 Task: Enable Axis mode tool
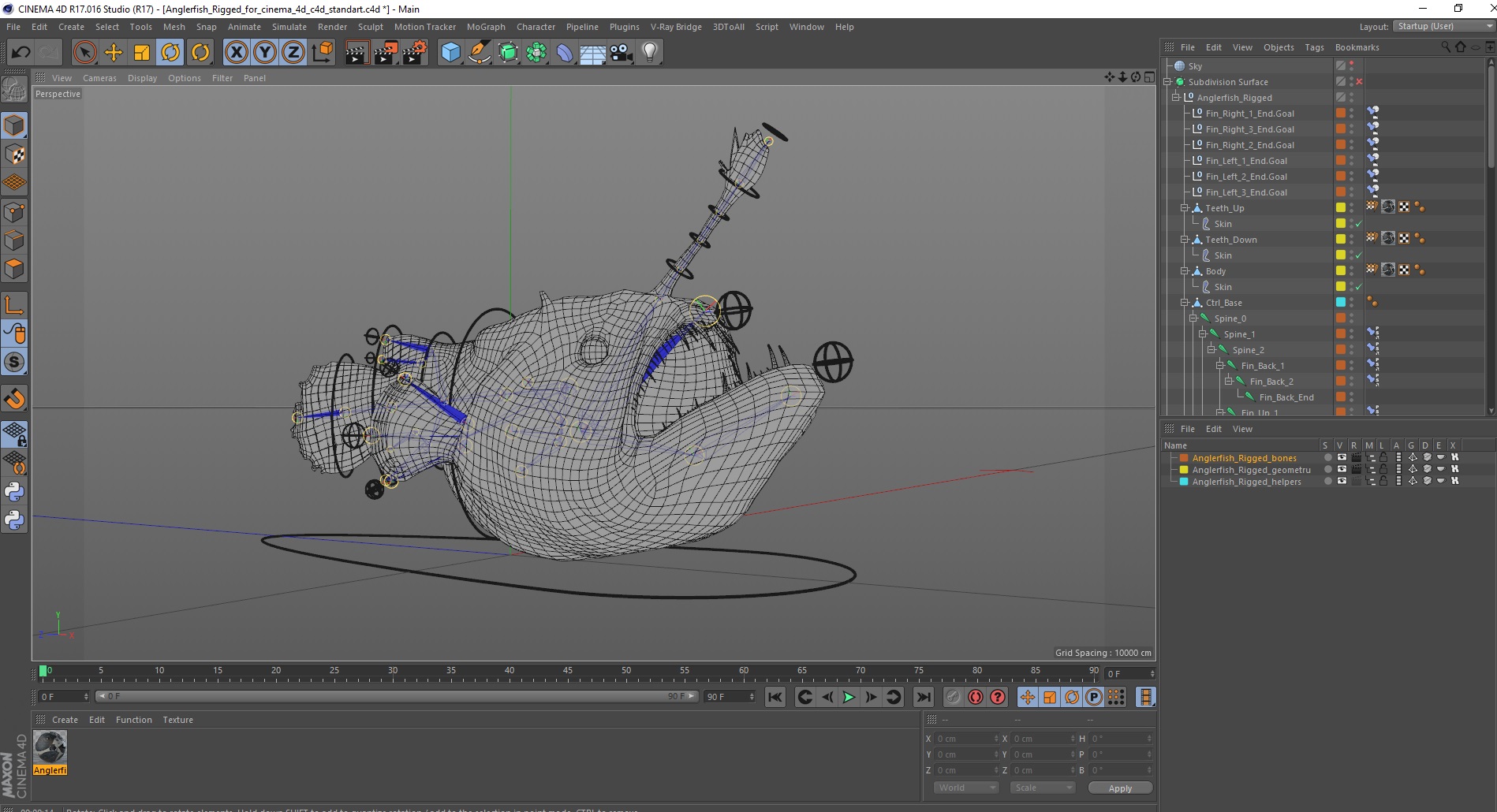[14, 305]
